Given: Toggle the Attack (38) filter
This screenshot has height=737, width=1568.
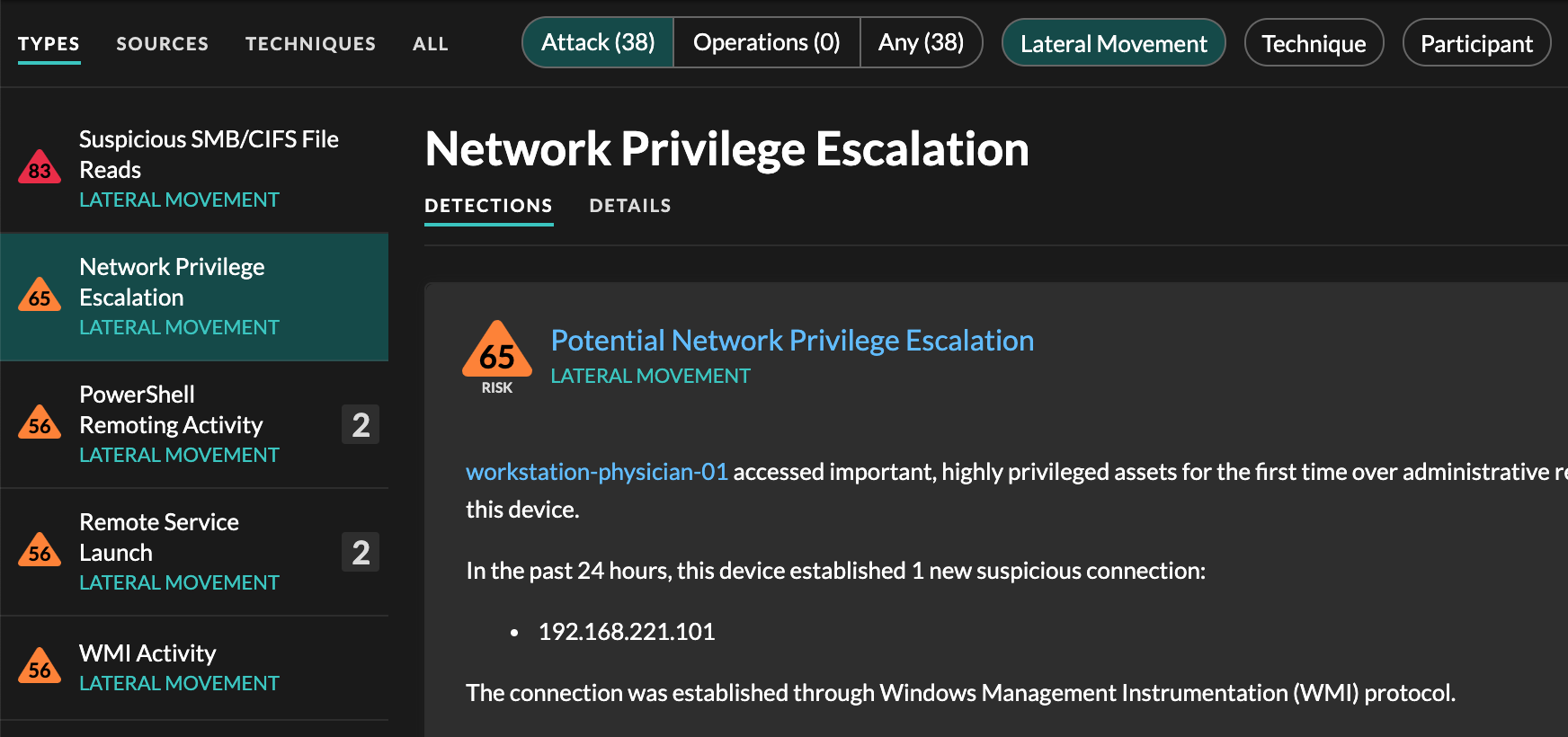Looking at the screenshot, I should click(598, 42).
